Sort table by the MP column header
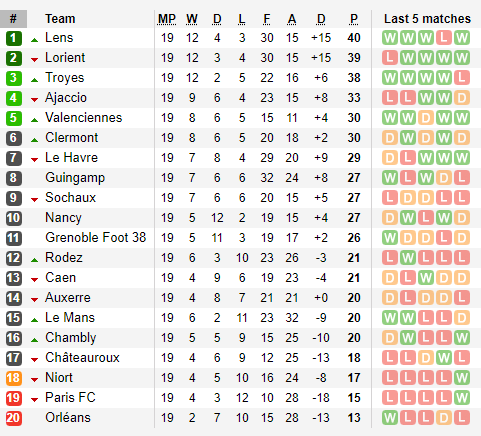The height and width of the screenshot is (436, 481). click(x=167, y=19)
